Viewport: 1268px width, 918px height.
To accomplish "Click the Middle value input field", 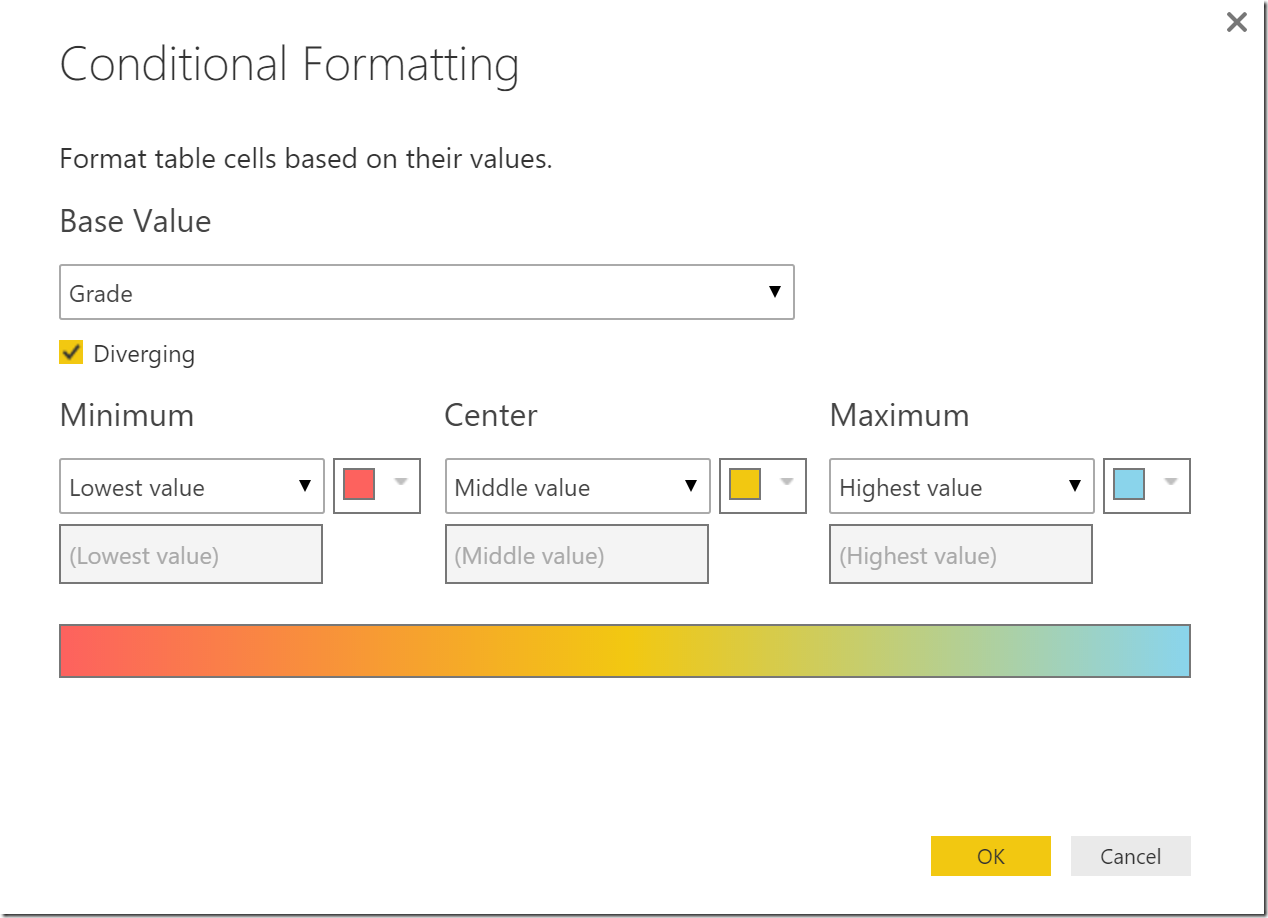I will (576, 555).
